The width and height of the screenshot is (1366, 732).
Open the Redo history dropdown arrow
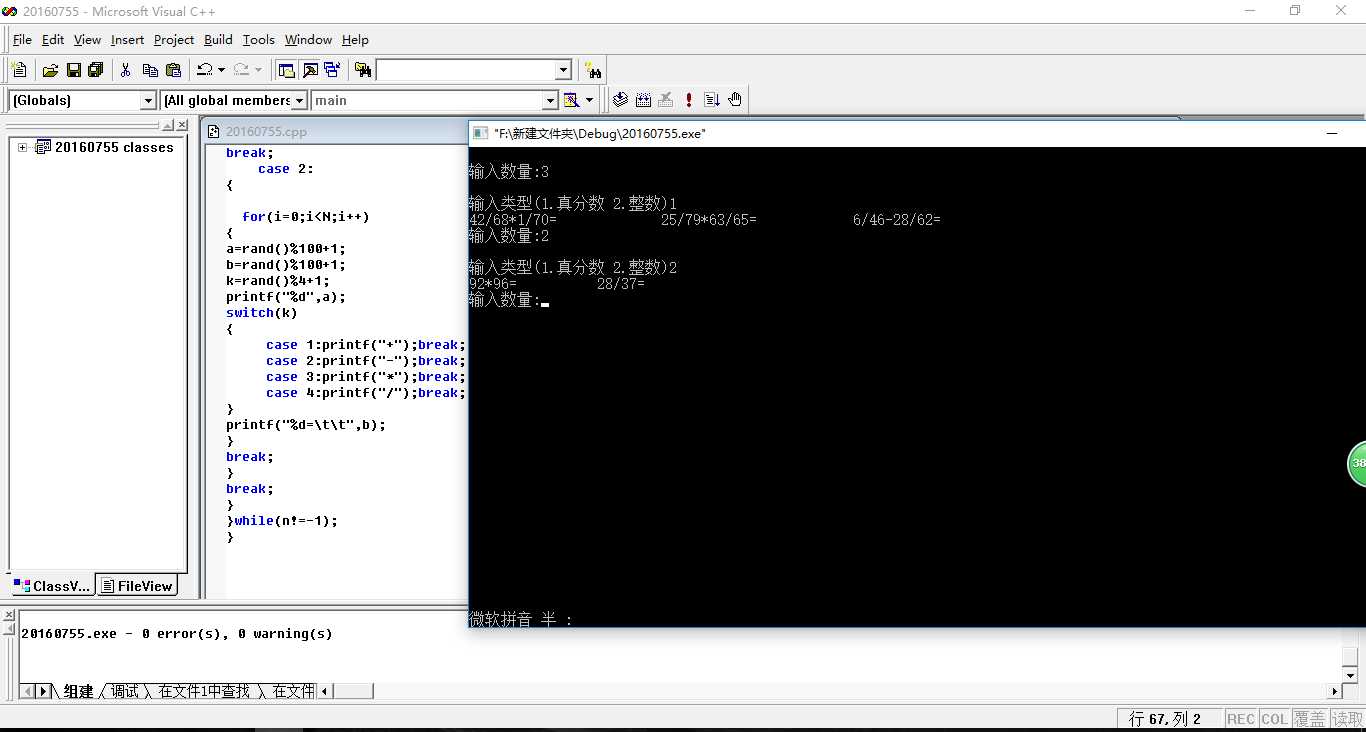click(258, 70)
